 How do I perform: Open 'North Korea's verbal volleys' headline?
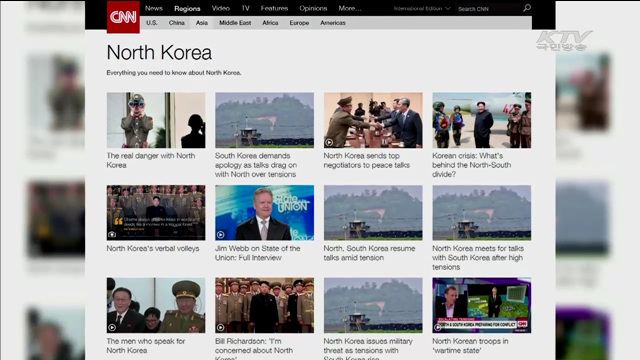tap(153, 248)
